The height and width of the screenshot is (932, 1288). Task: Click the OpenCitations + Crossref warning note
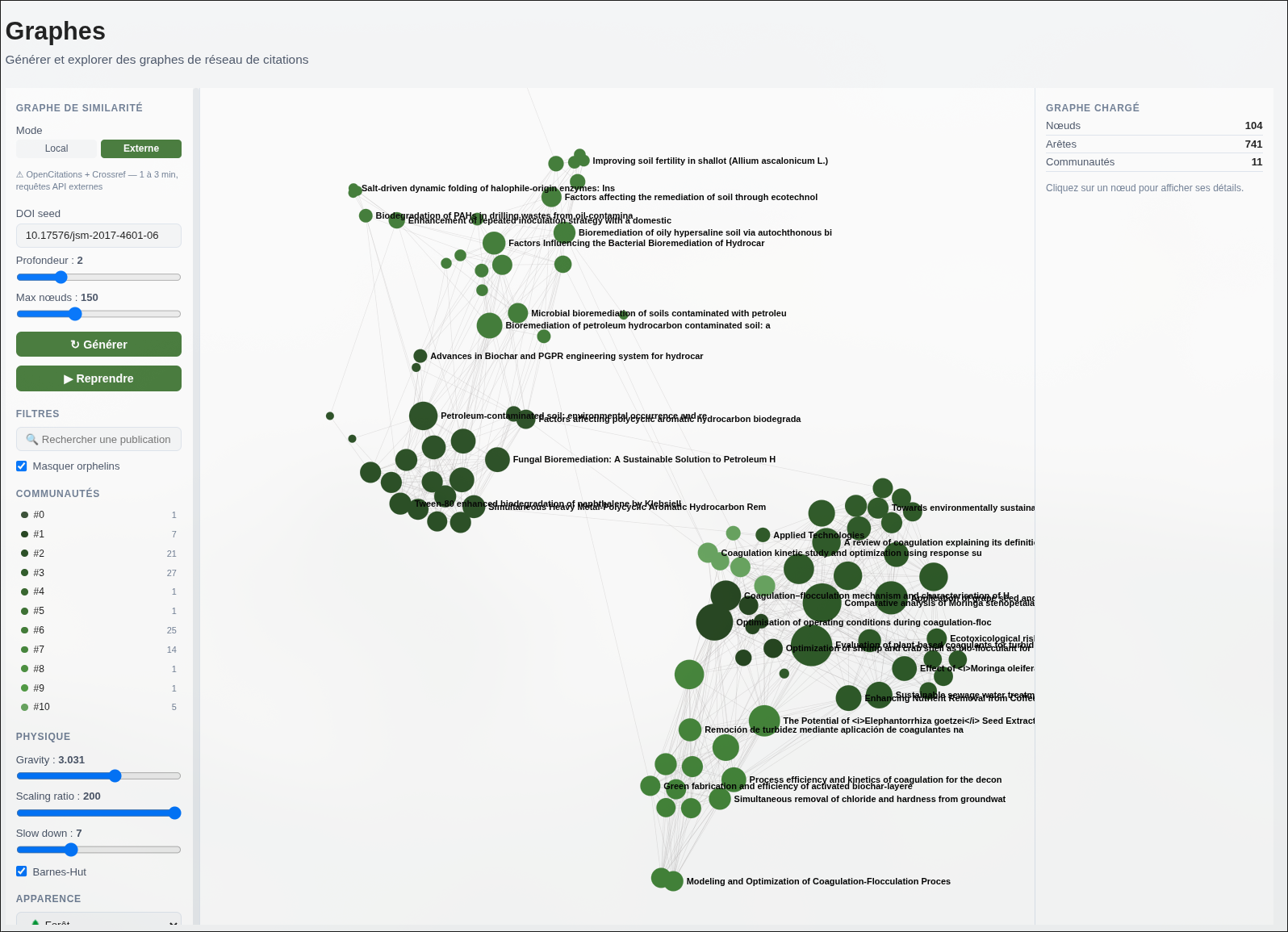pos(98,181)
